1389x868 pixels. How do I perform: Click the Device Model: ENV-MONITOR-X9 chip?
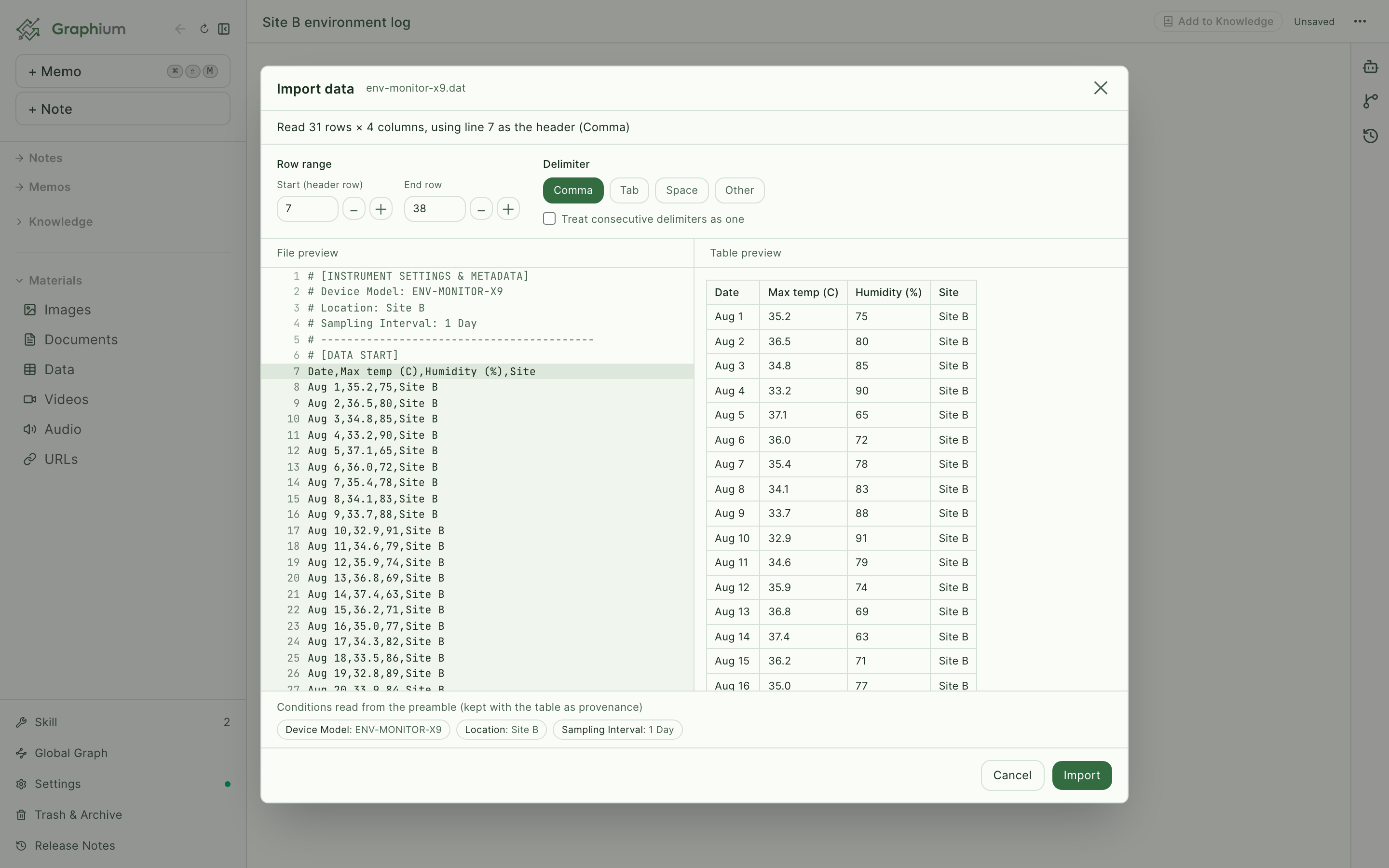point(363,730)
